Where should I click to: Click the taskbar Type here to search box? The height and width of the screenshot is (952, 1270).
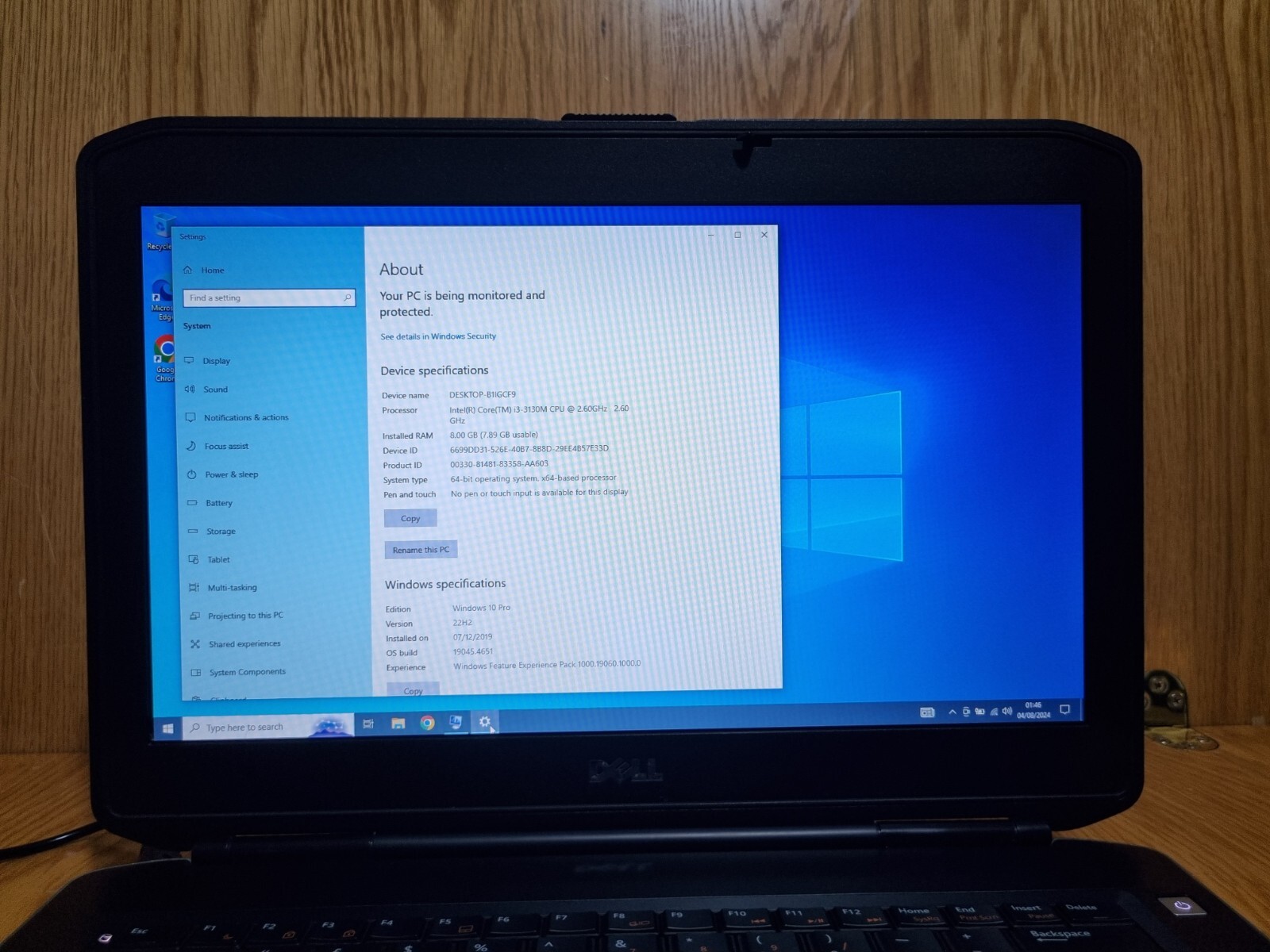(x=268, y=727)
